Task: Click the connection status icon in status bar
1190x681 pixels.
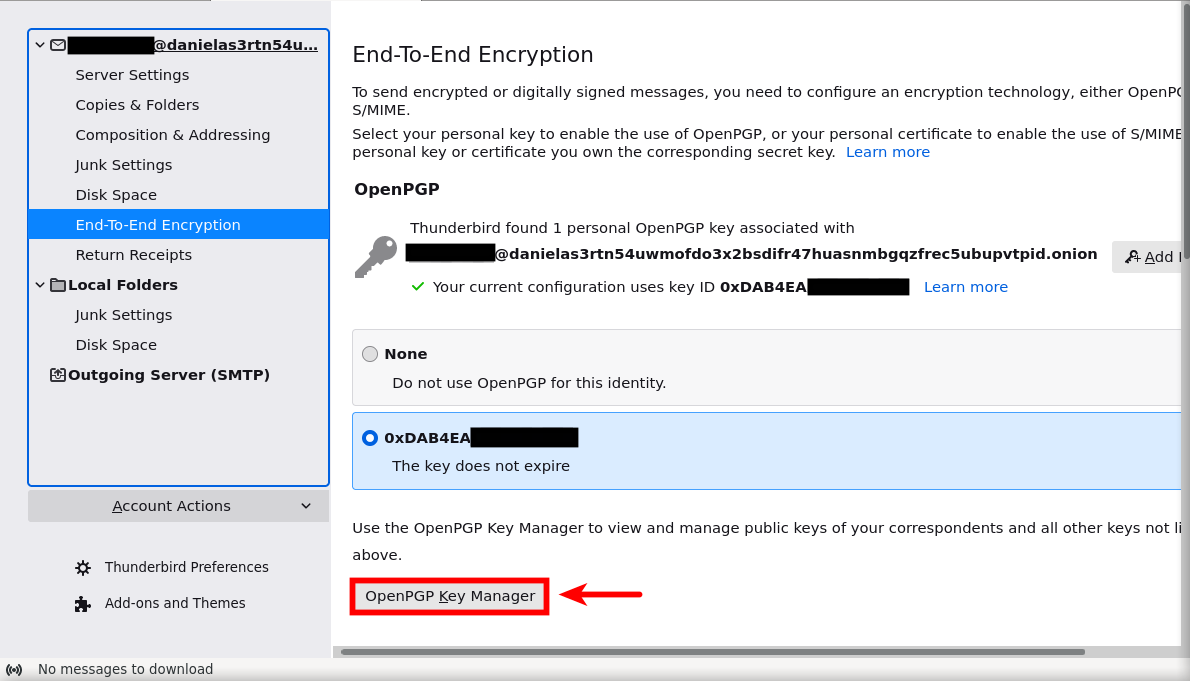Action: point(14,669)
